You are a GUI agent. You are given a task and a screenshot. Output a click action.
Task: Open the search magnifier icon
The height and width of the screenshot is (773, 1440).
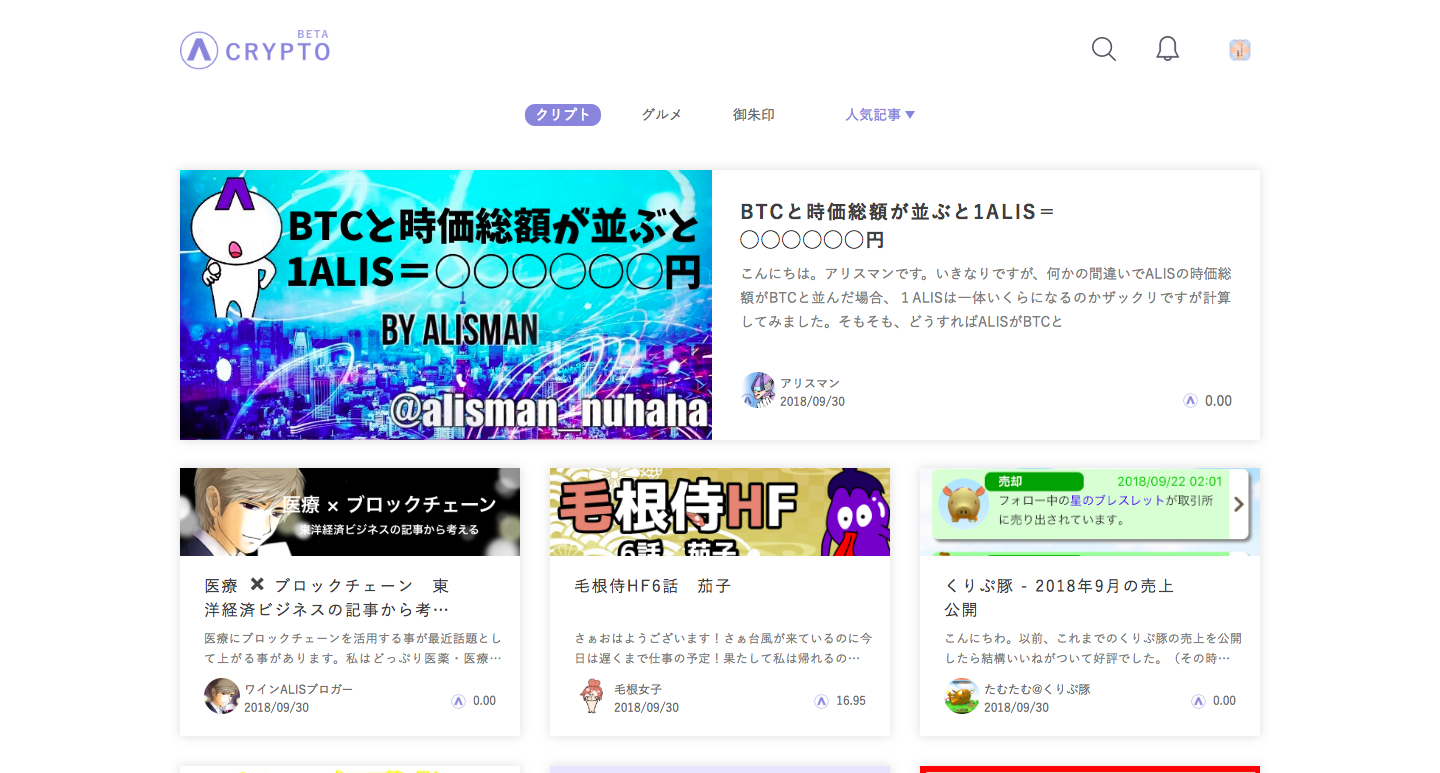1103,49
